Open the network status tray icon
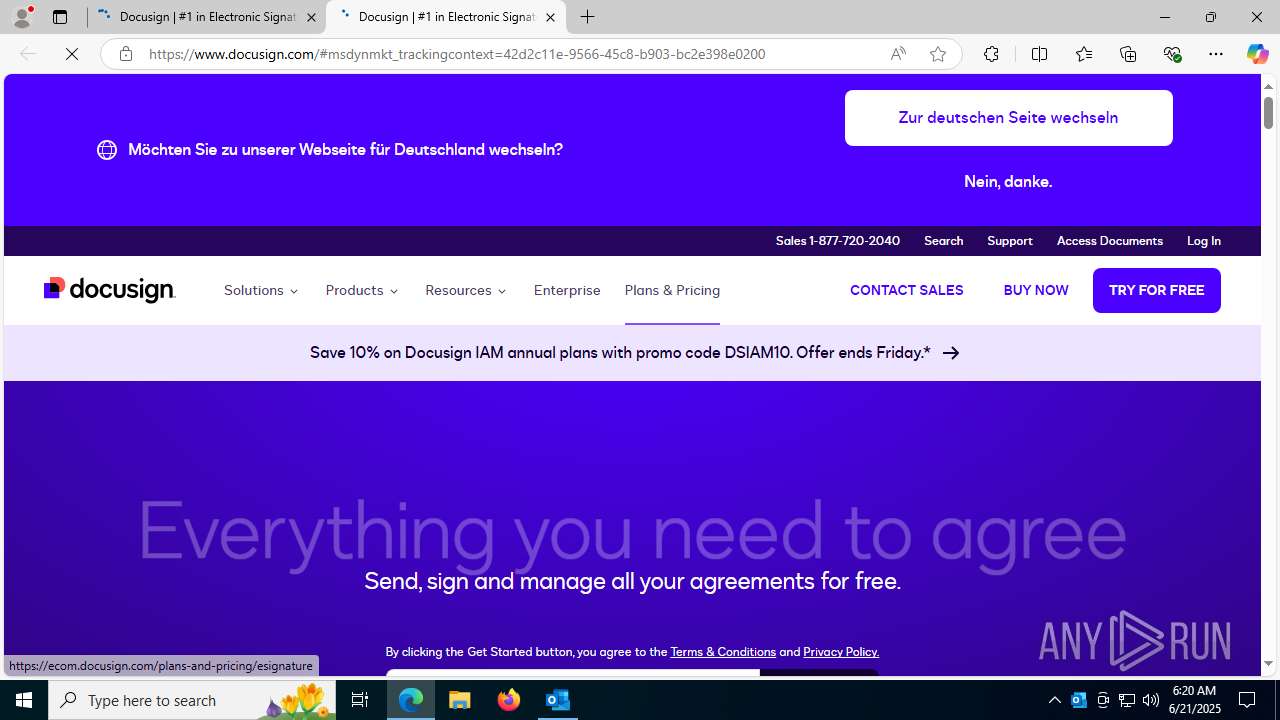 pos(1127,700)
